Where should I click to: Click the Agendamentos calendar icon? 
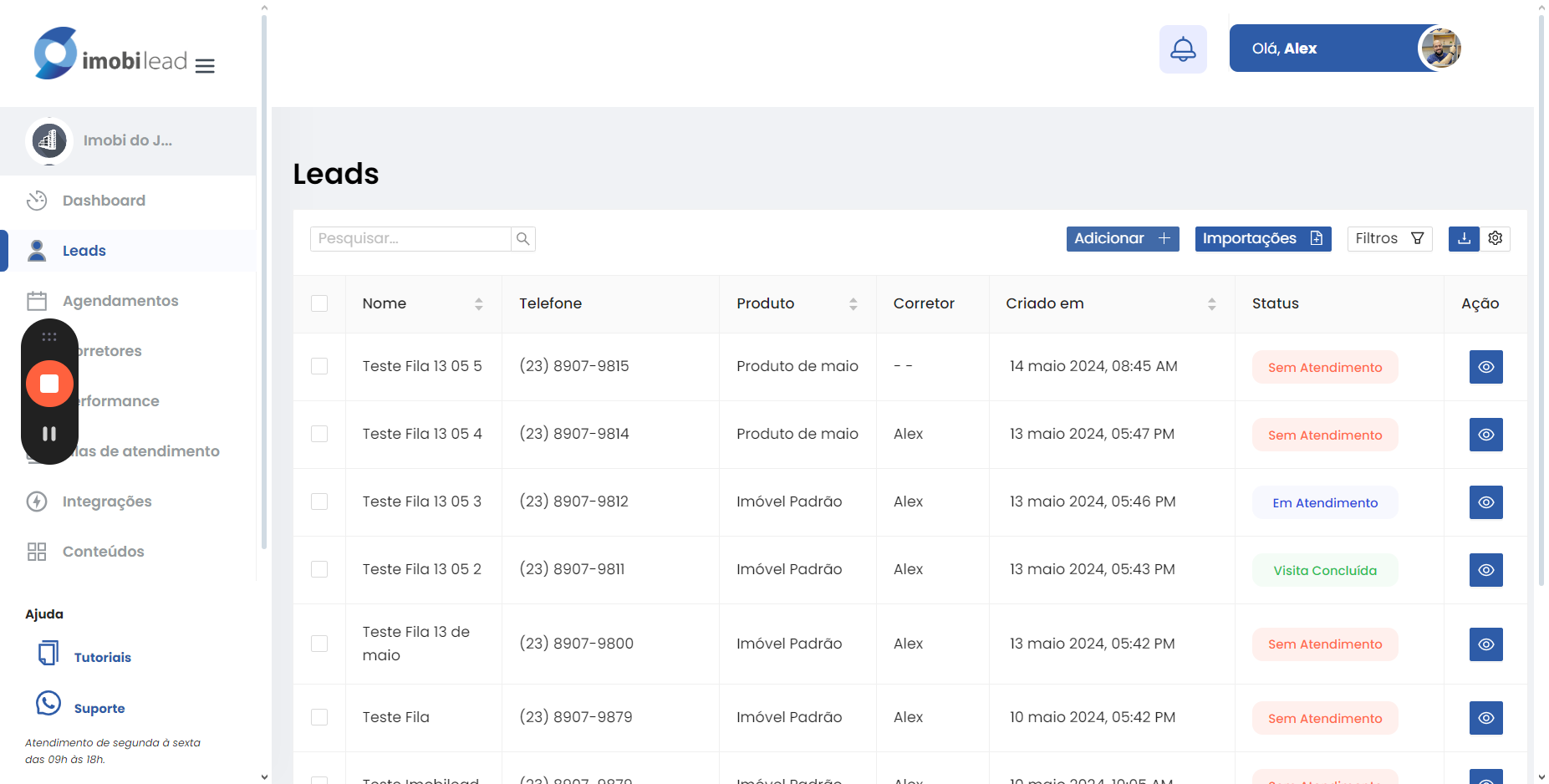37,301
